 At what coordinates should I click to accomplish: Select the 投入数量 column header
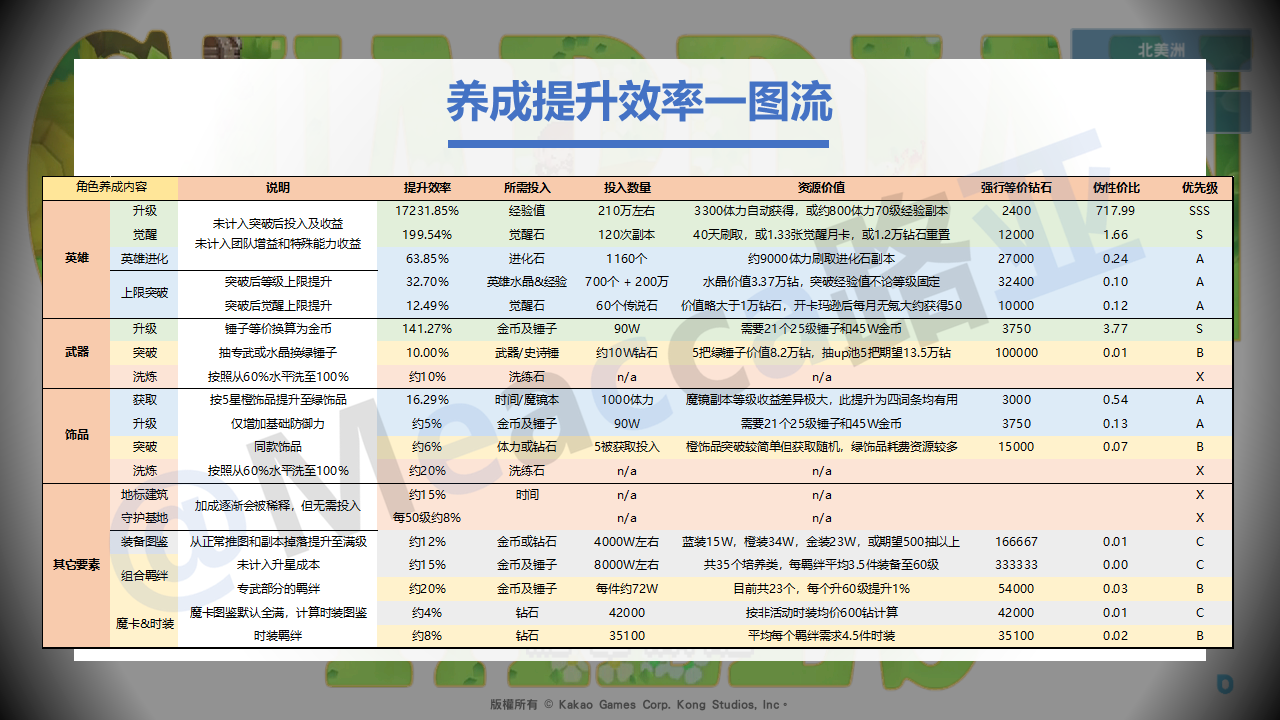[627, 188]
